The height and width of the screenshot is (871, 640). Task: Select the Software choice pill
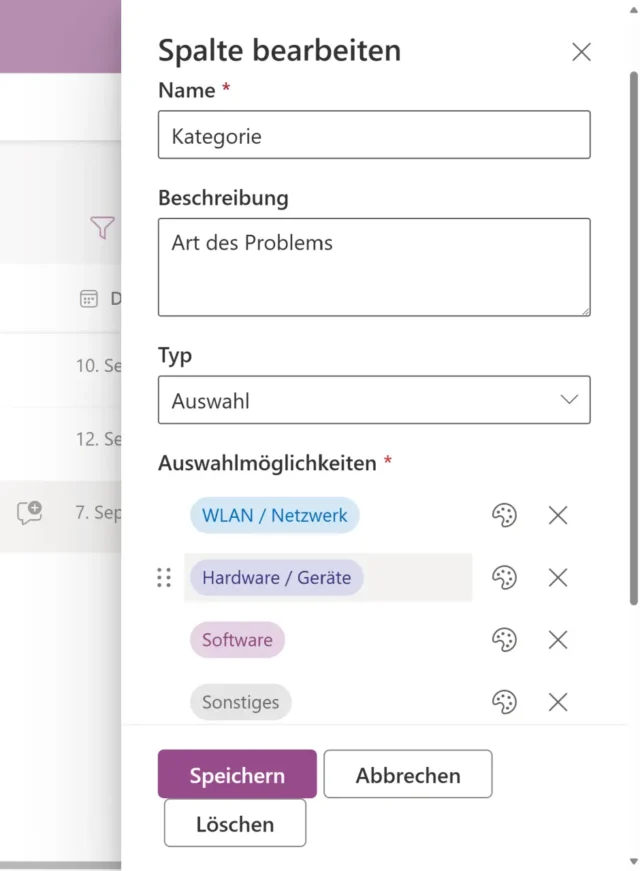(237, 640)
